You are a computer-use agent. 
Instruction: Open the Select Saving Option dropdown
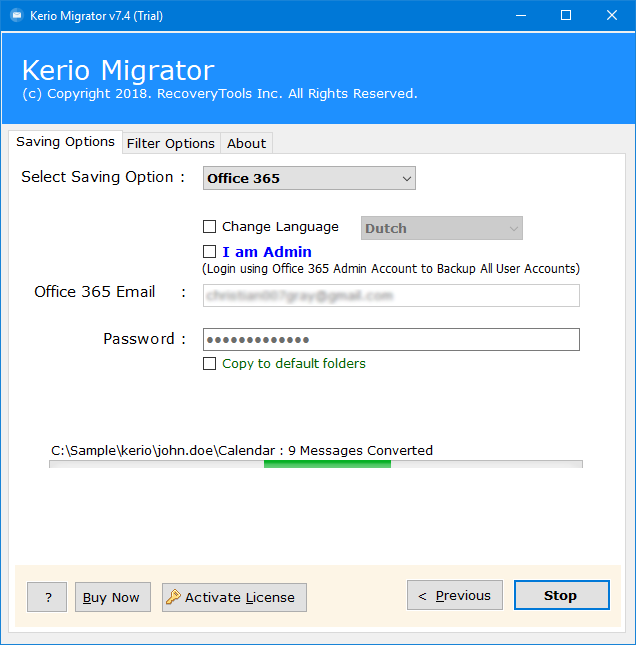coord(309,178)
